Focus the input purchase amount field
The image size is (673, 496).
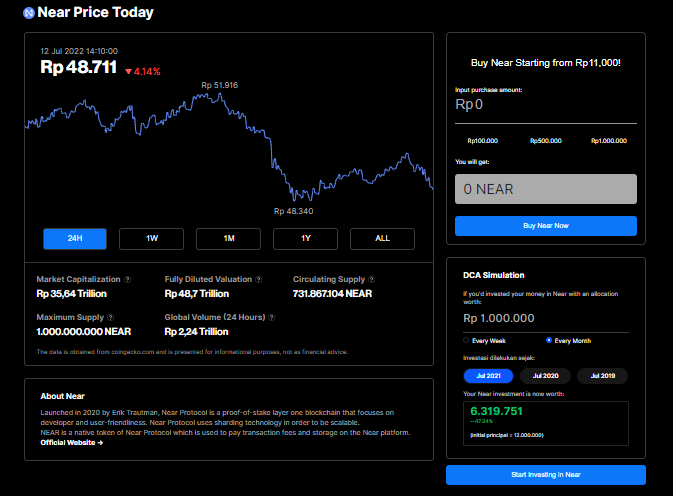tap(546, 105)
